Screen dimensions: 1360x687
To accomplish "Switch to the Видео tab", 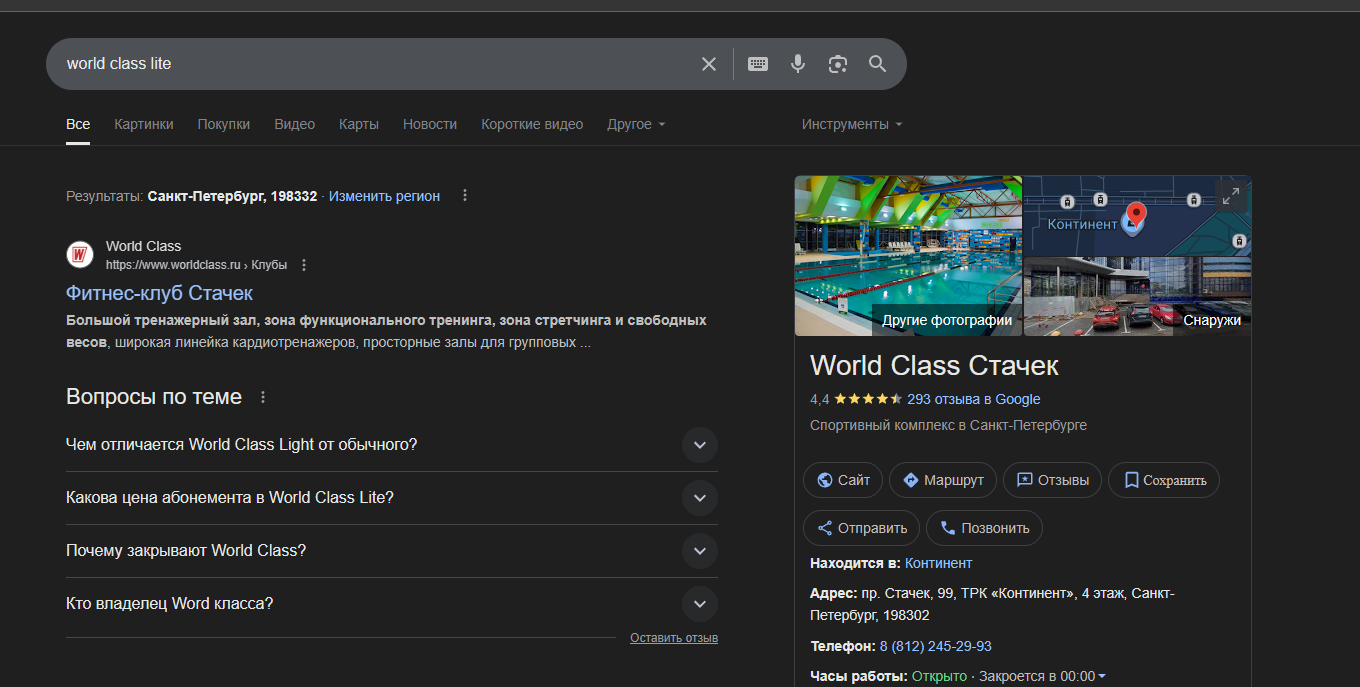I will tap(295, 124).
